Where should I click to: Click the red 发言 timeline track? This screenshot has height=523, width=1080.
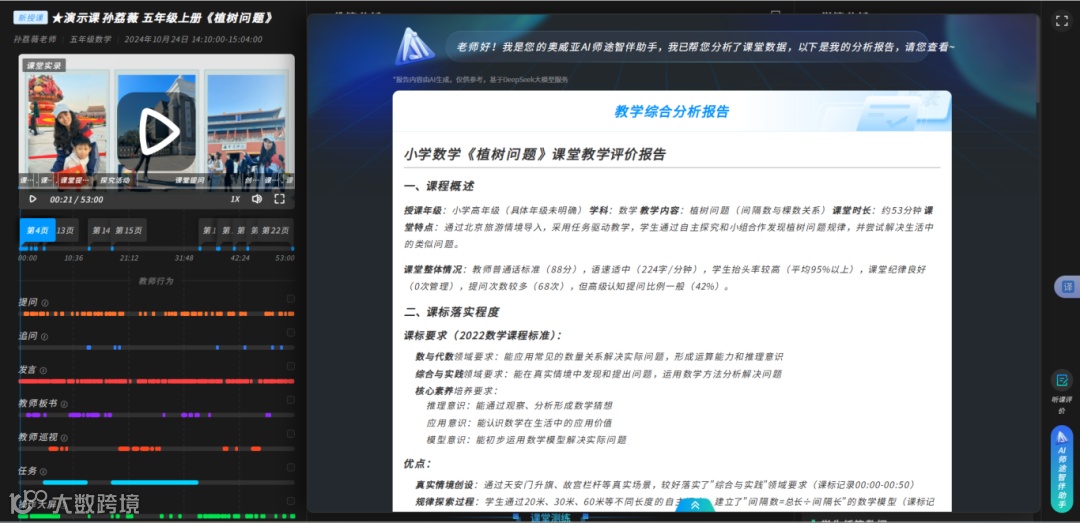click(156, 381)
